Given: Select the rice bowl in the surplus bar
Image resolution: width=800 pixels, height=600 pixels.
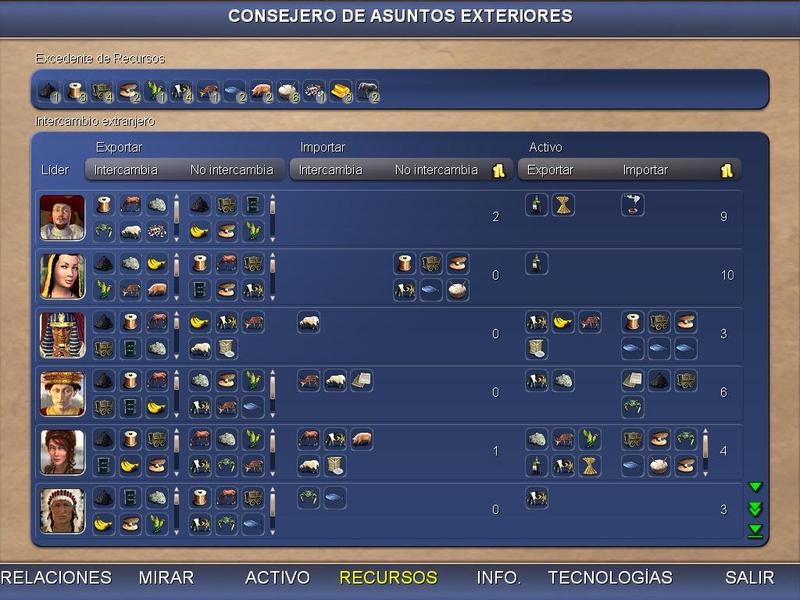Looking at the screenshot, I should point(287,92).
